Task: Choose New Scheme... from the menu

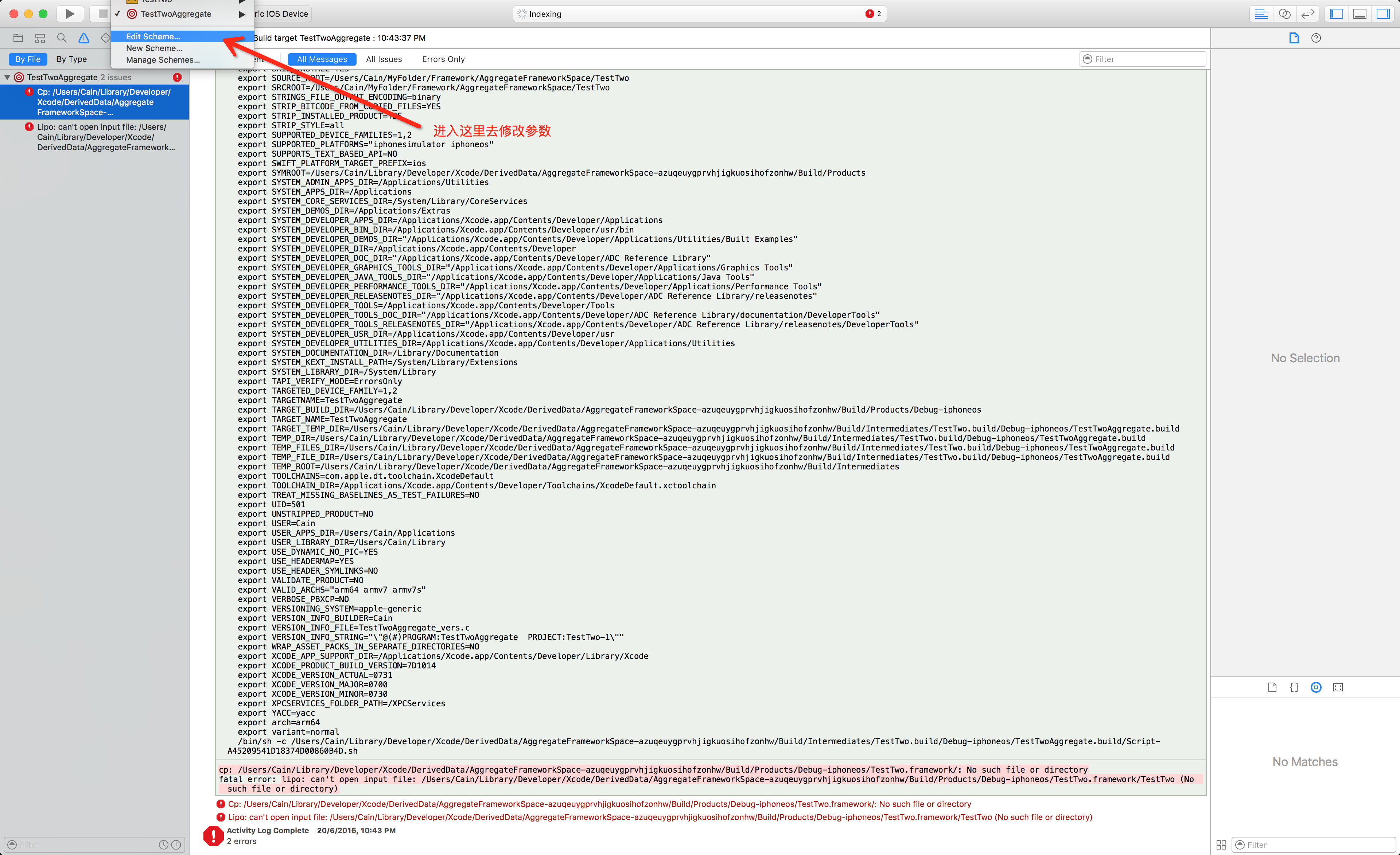Action: coord(182,48)
